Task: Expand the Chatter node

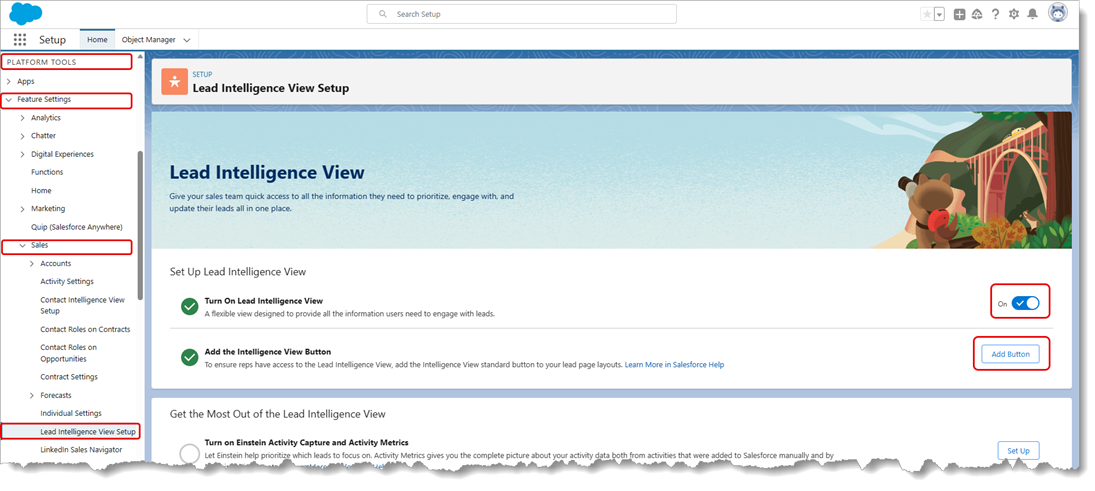Action: point(22,136)
